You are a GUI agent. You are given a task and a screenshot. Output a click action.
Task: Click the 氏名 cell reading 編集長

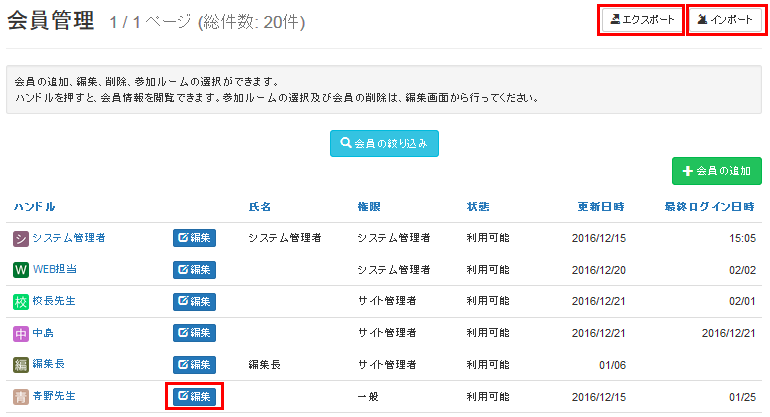[x=264, y=365]
